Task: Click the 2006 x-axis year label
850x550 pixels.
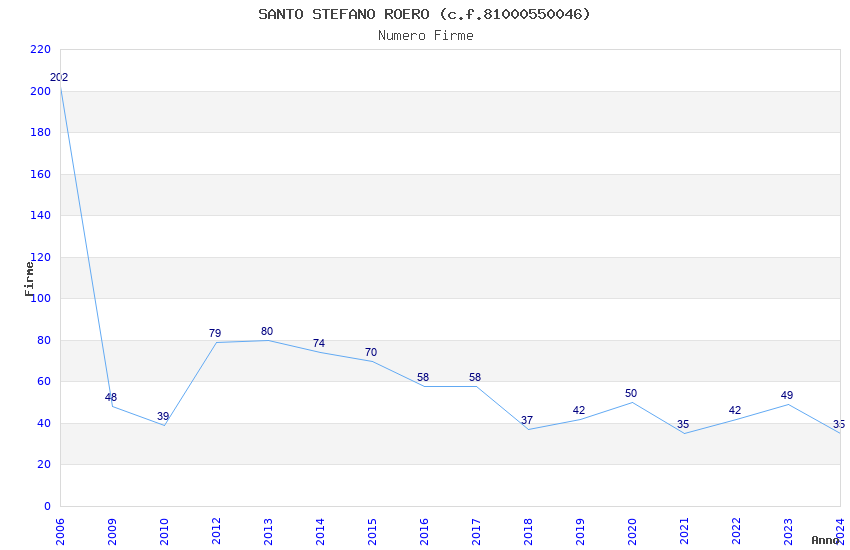Action: 60,531
